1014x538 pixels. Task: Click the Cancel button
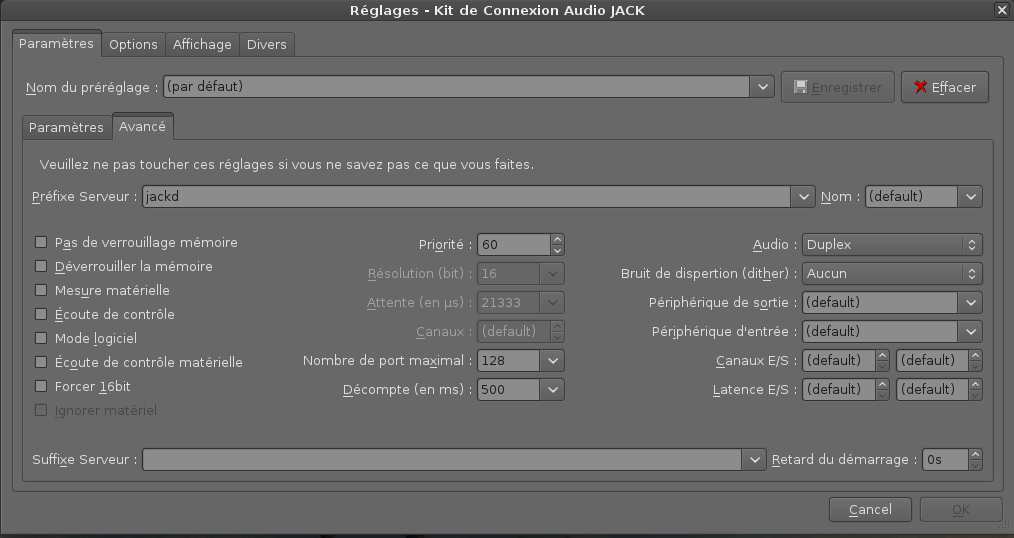tap(870, 510)
